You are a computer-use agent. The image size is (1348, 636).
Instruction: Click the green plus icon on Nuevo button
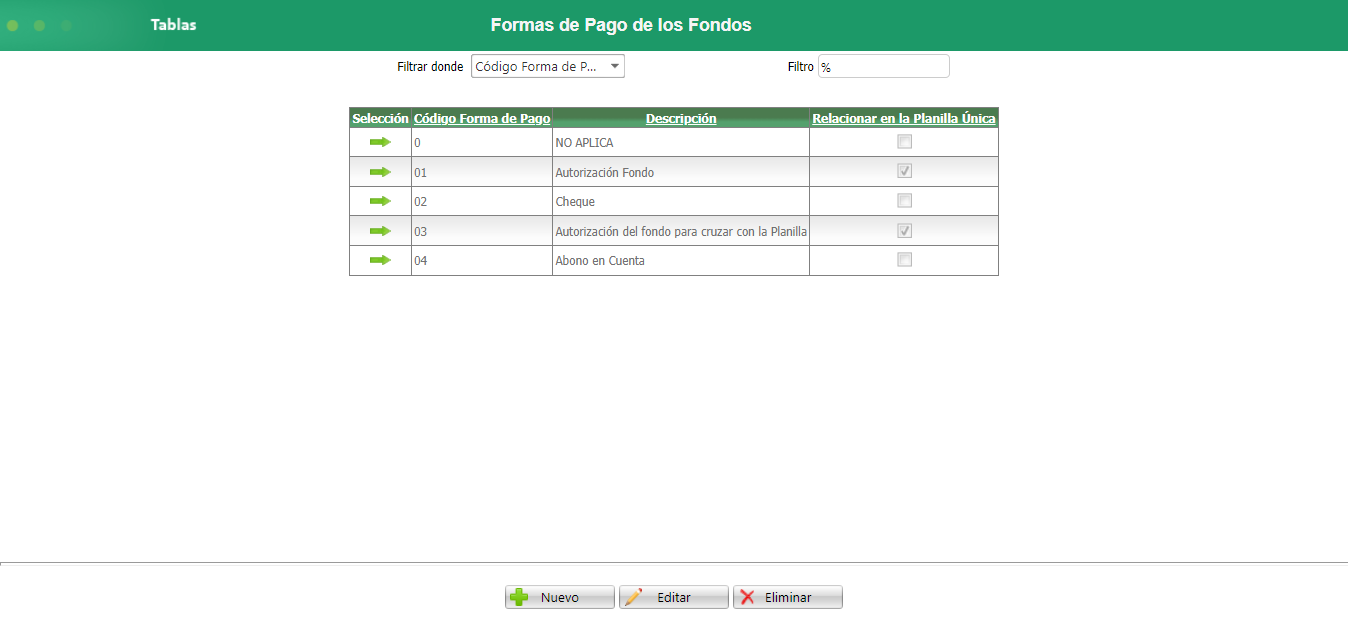518,596
